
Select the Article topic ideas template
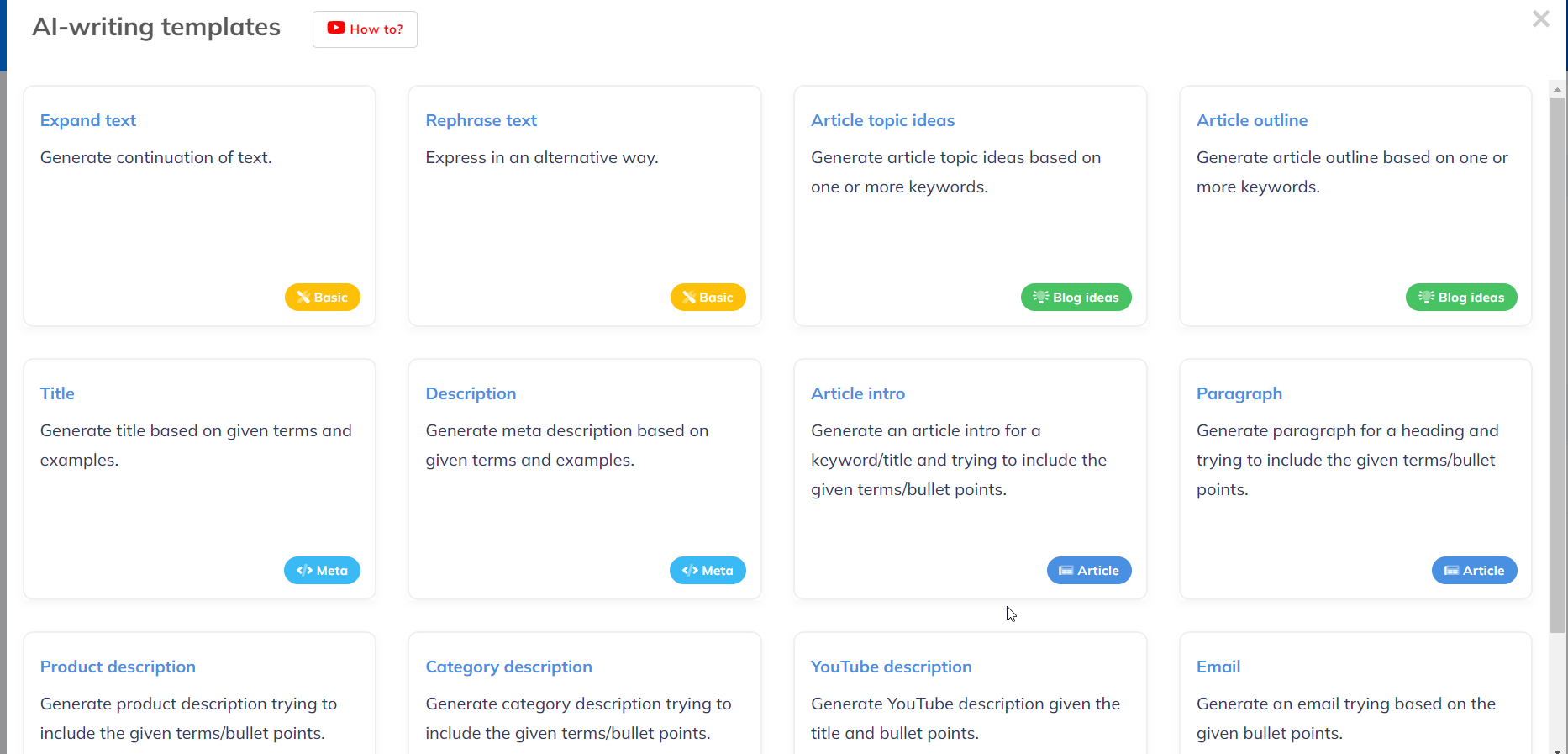coord(883,120)
